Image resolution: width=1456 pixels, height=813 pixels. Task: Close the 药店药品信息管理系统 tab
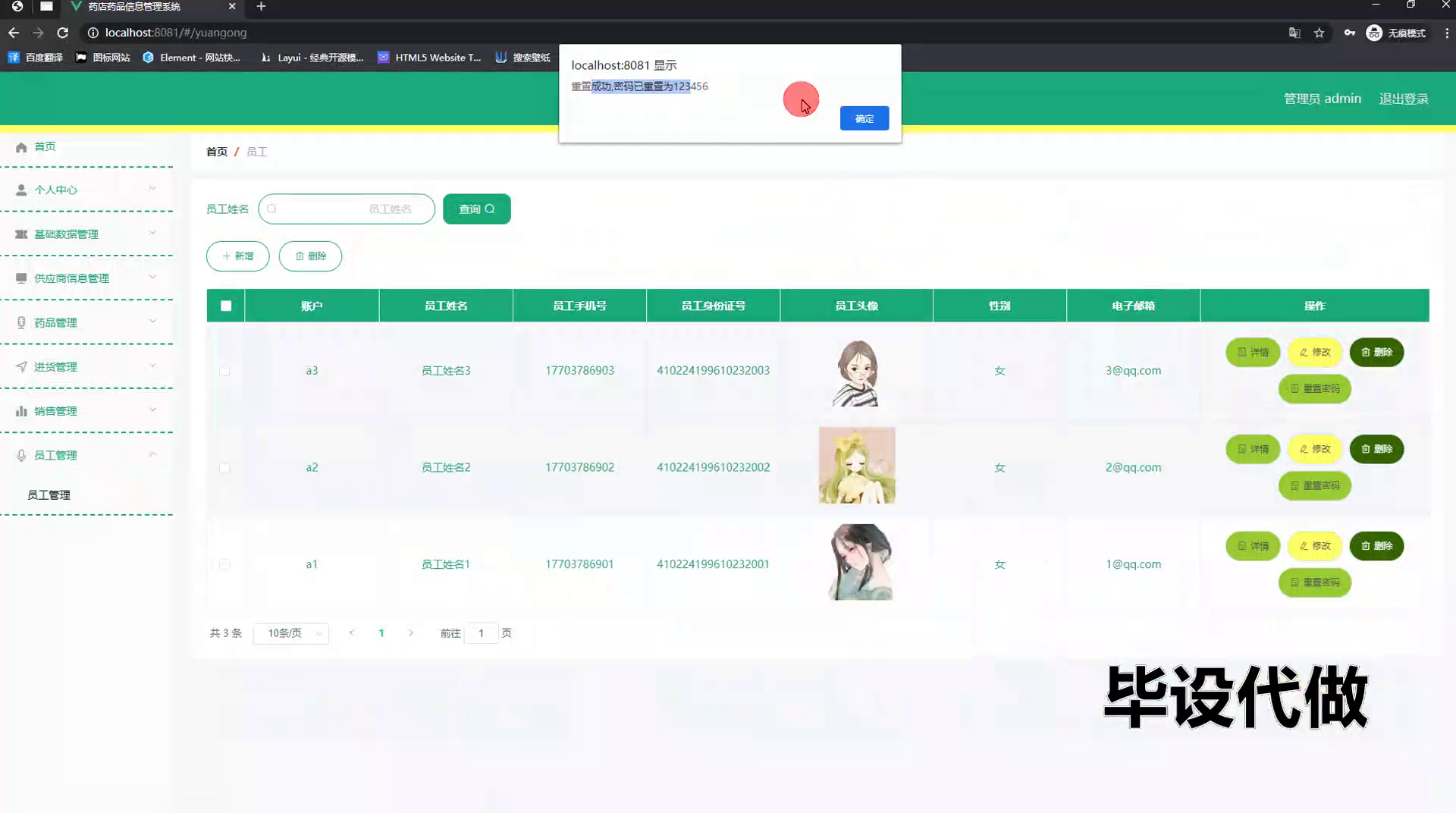coord(232,7)
